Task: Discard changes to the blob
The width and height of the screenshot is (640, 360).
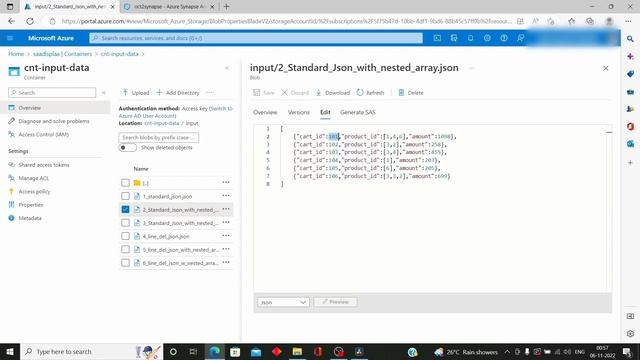Action: click(295, 93)
